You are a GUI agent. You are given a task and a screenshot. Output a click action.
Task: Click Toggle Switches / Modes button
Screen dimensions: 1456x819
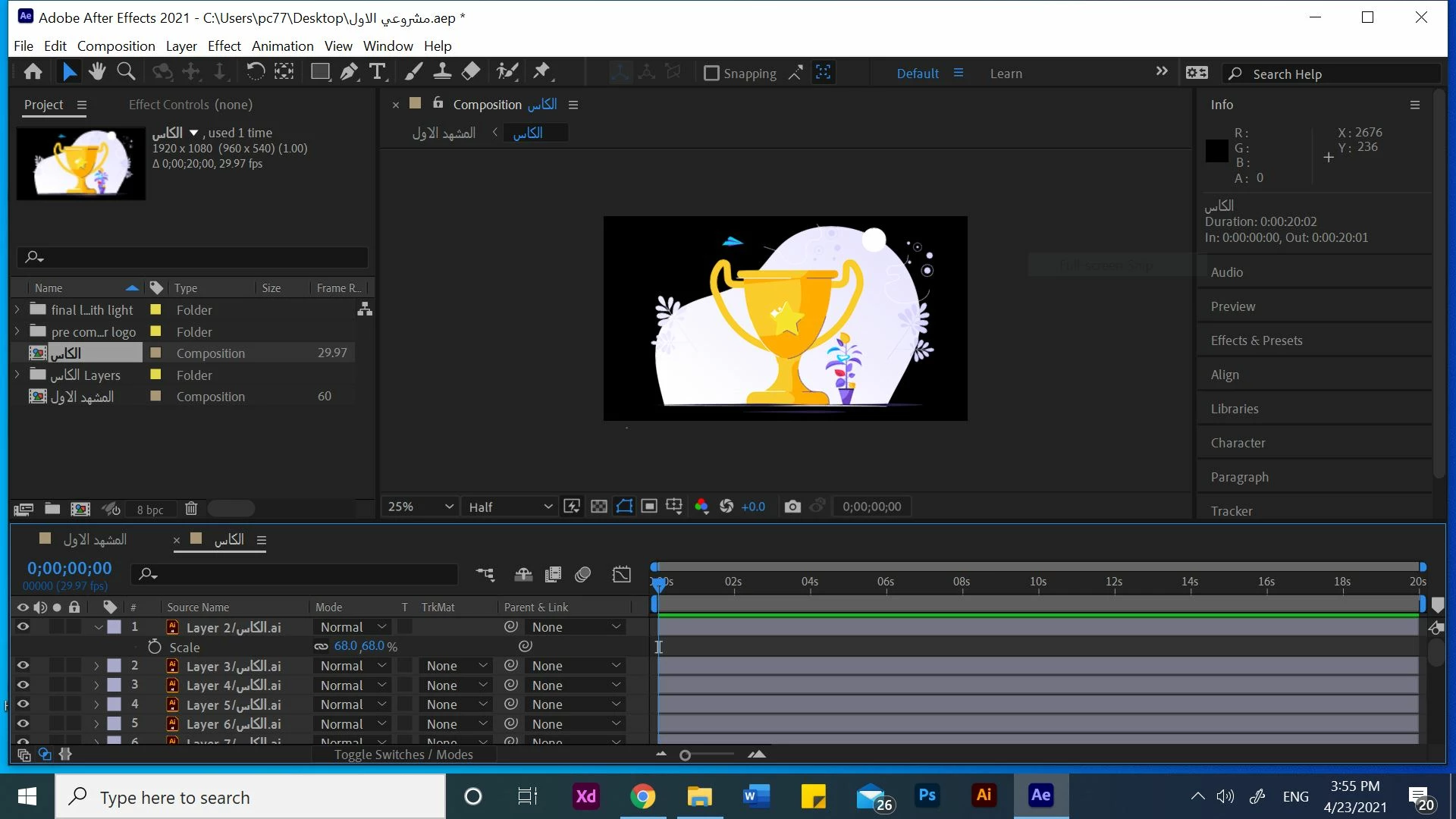[403, 755]
